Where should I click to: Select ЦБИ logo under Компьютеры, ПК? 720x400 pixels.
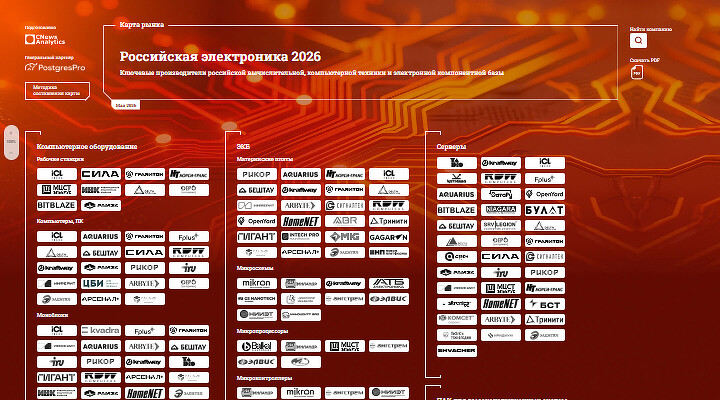[x=101, y=283]
